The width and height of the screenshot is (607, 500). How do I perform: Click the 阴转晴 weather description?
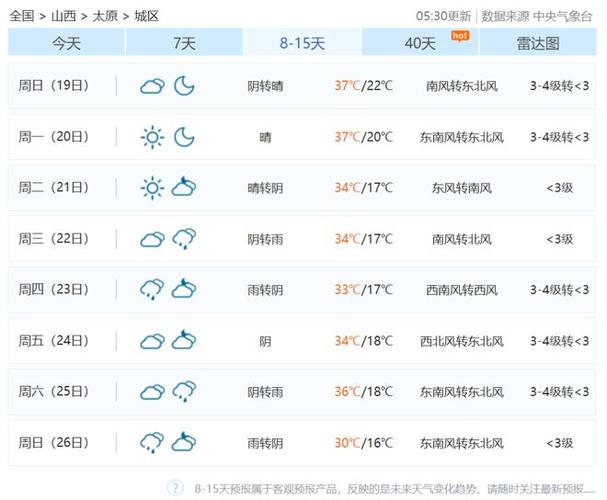point(266,86)
